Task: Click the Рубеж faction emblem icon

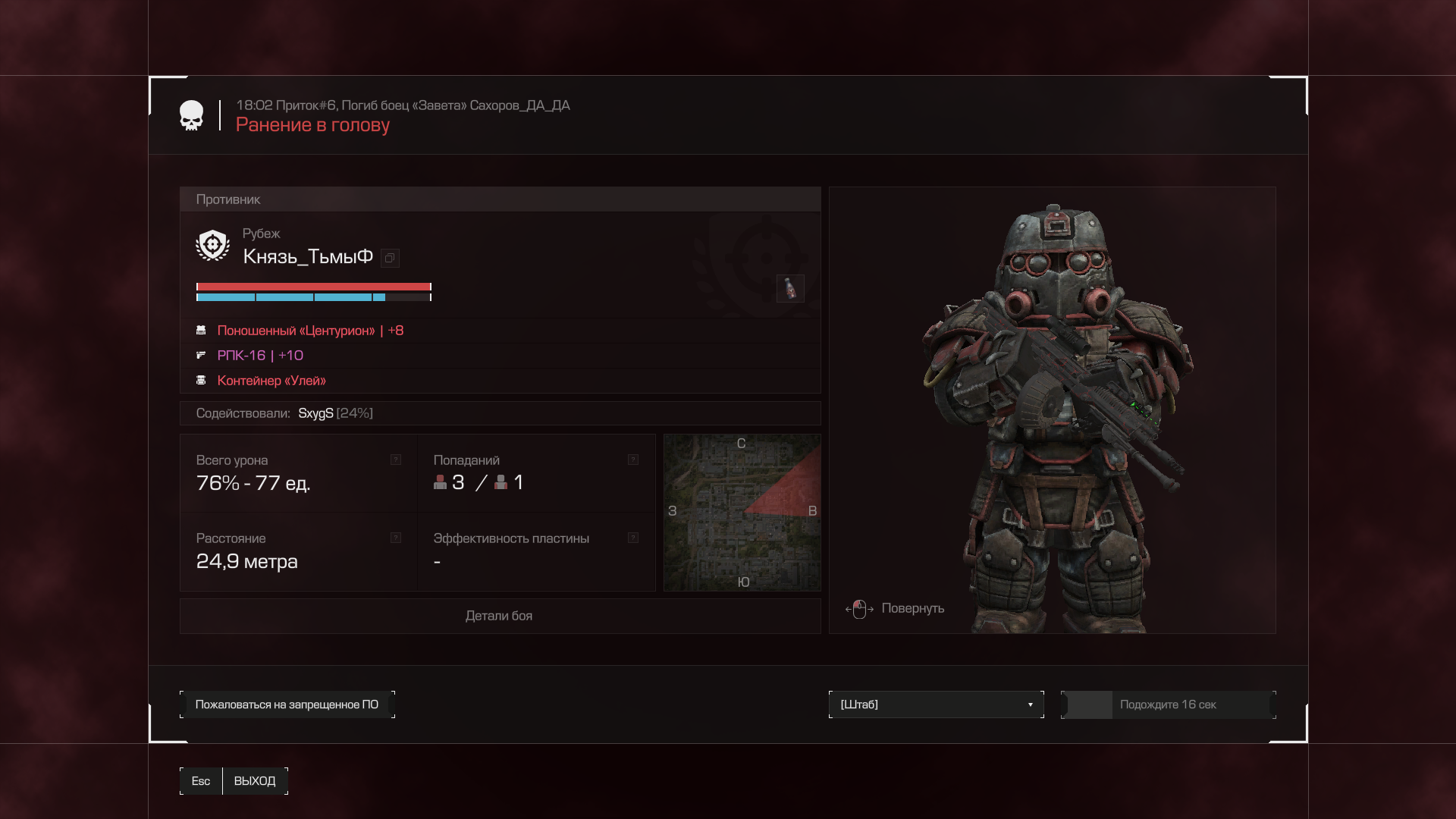Action: click(212, 246)
